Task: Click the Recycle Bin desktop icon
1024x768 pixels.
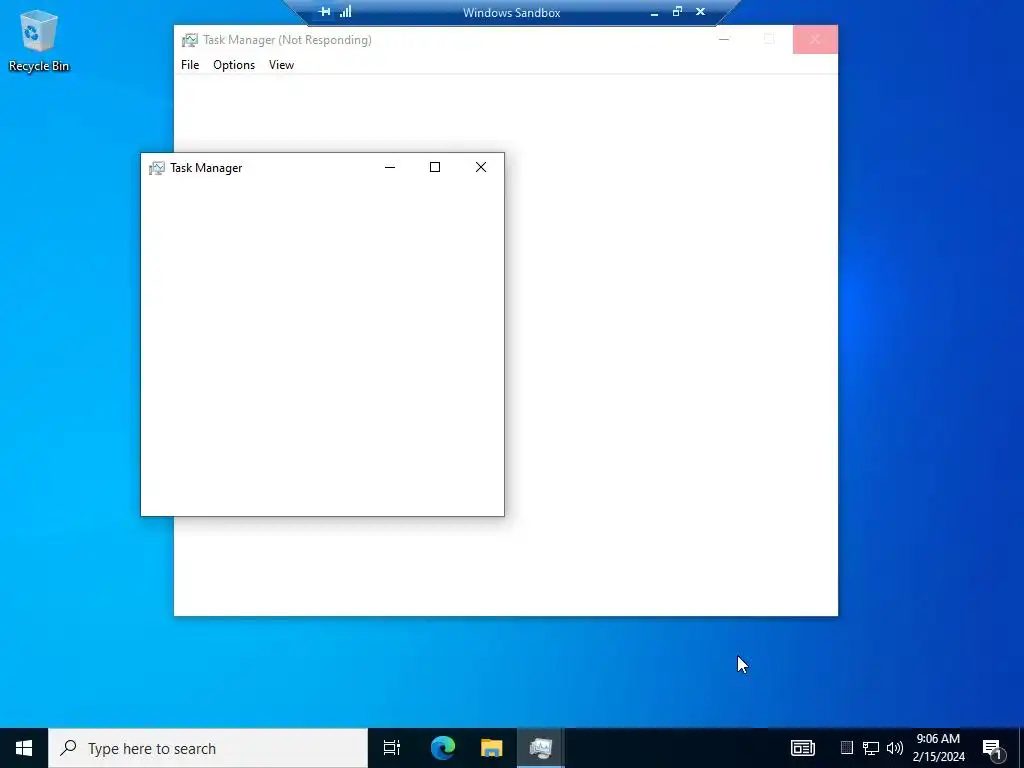Action: pos(39,41)
